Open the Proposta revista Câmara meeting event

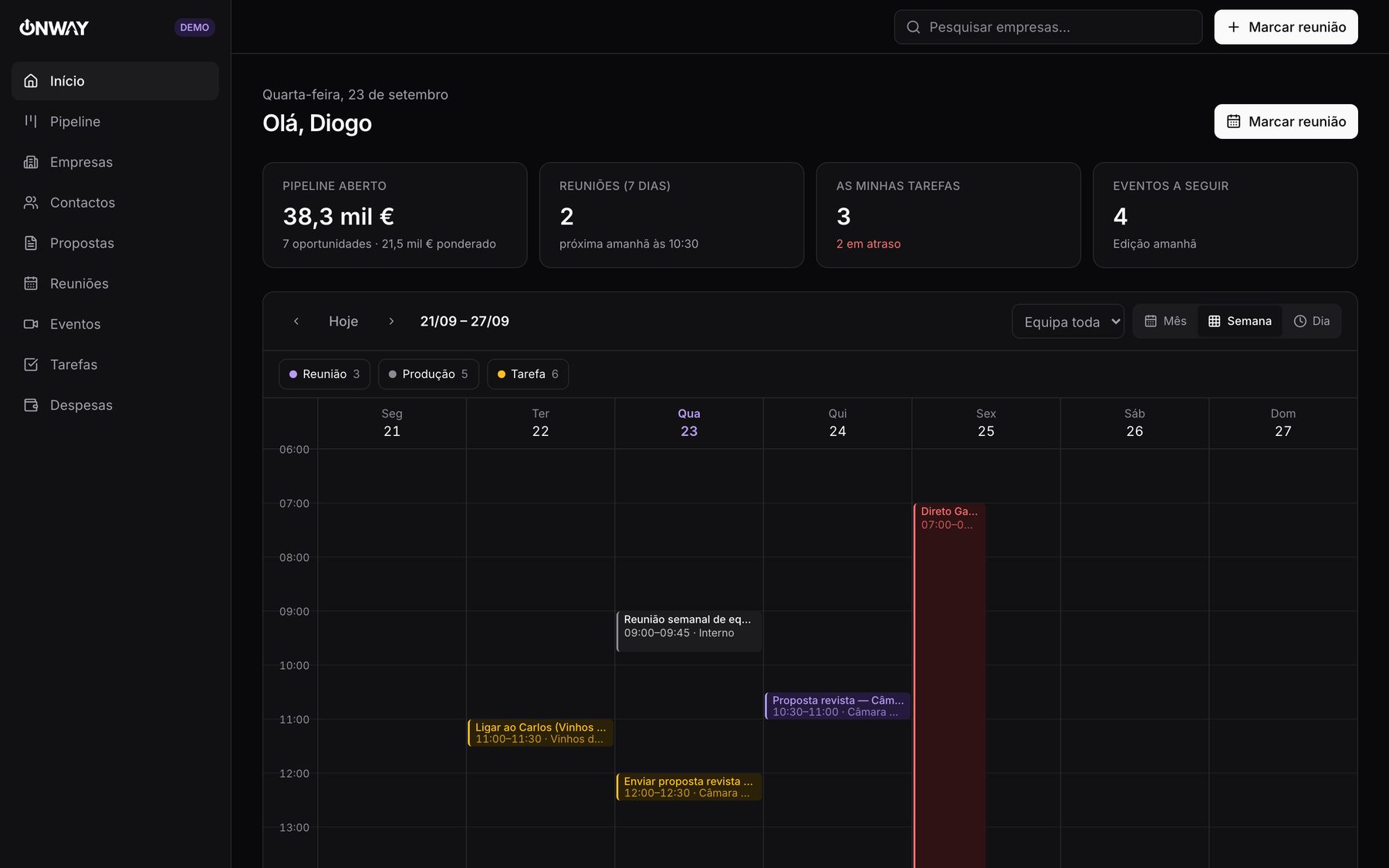pos(837,706)
